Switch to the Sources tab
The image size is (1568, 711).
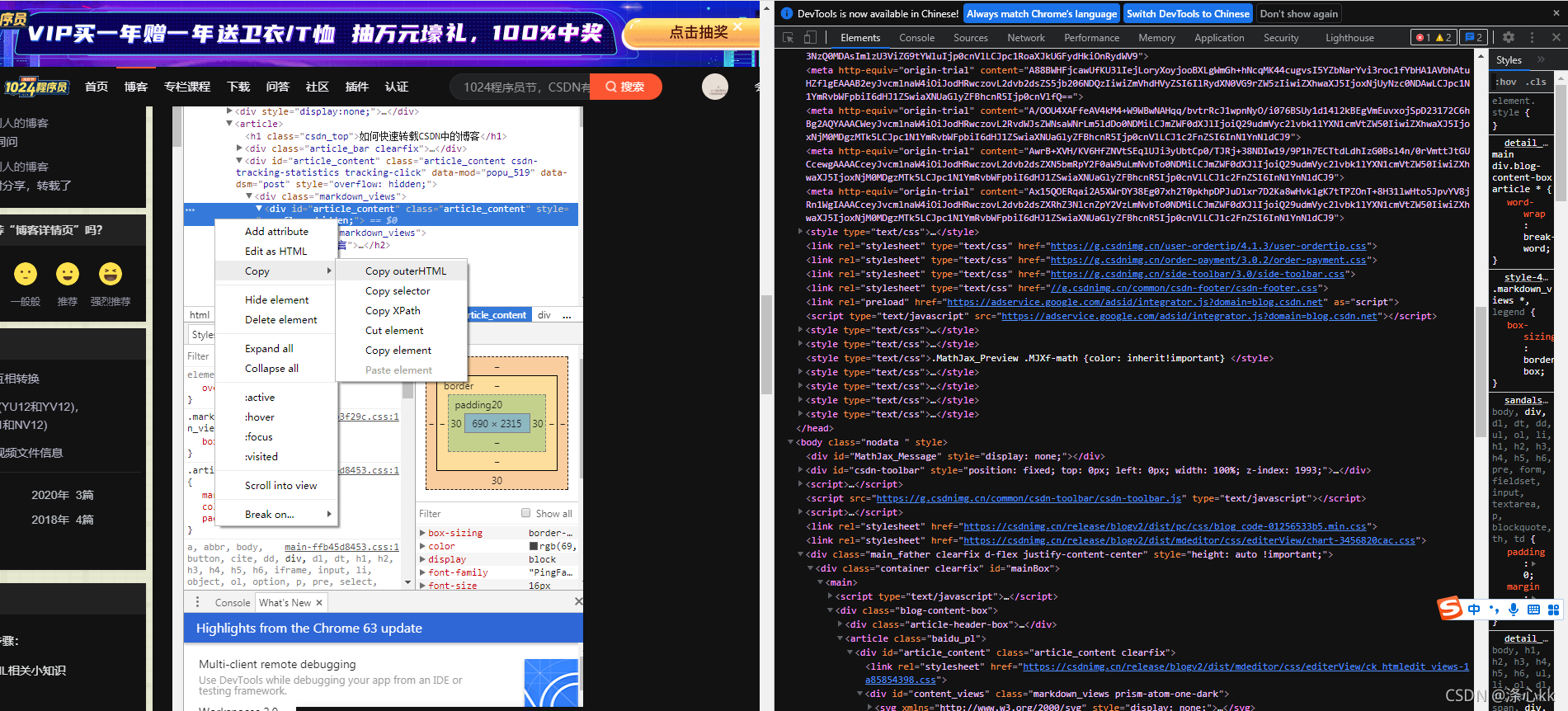[x=970, y=38]
